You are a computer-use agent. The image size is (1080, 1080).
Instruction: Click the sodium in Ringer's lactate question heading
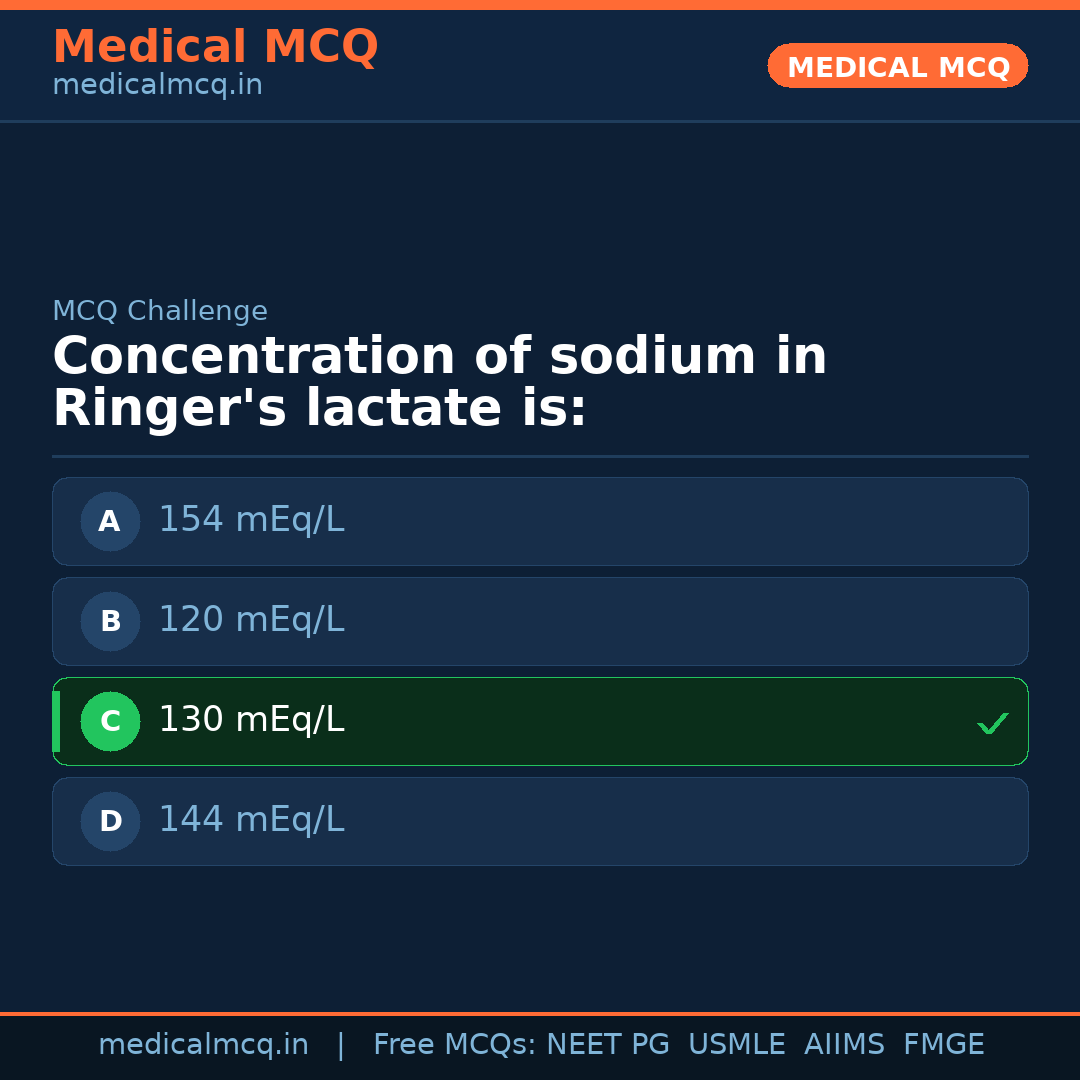439,383
